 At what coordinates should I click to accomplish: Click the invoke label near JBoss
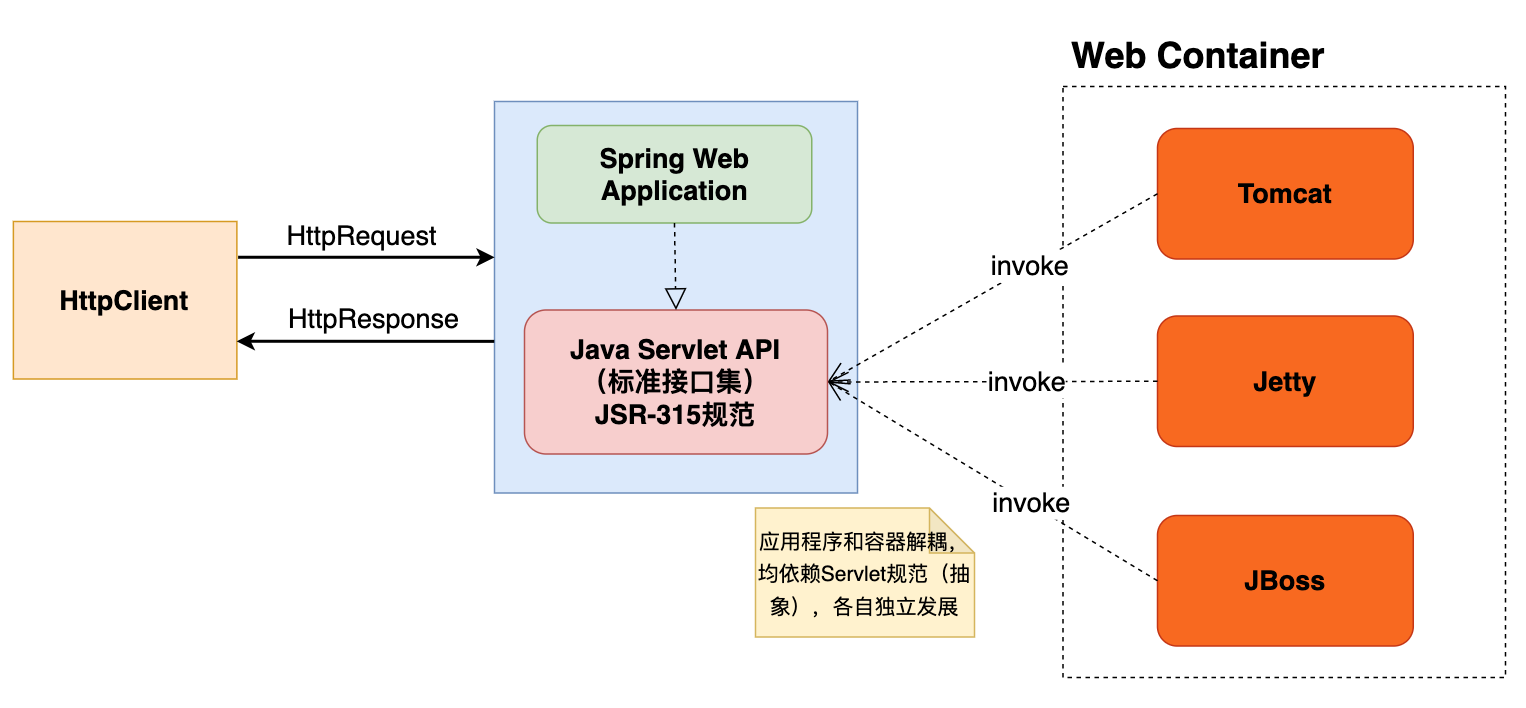(1030, 503)
